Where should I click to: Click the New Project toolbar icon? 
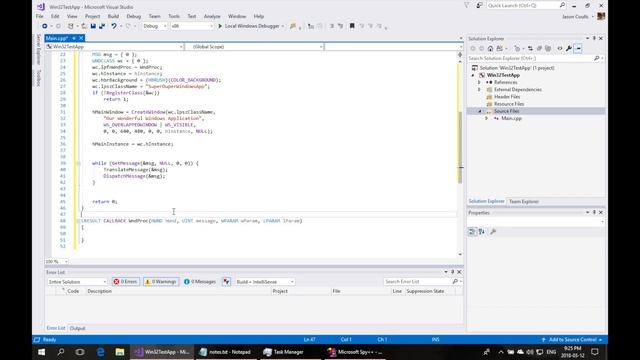coord(71,26)
